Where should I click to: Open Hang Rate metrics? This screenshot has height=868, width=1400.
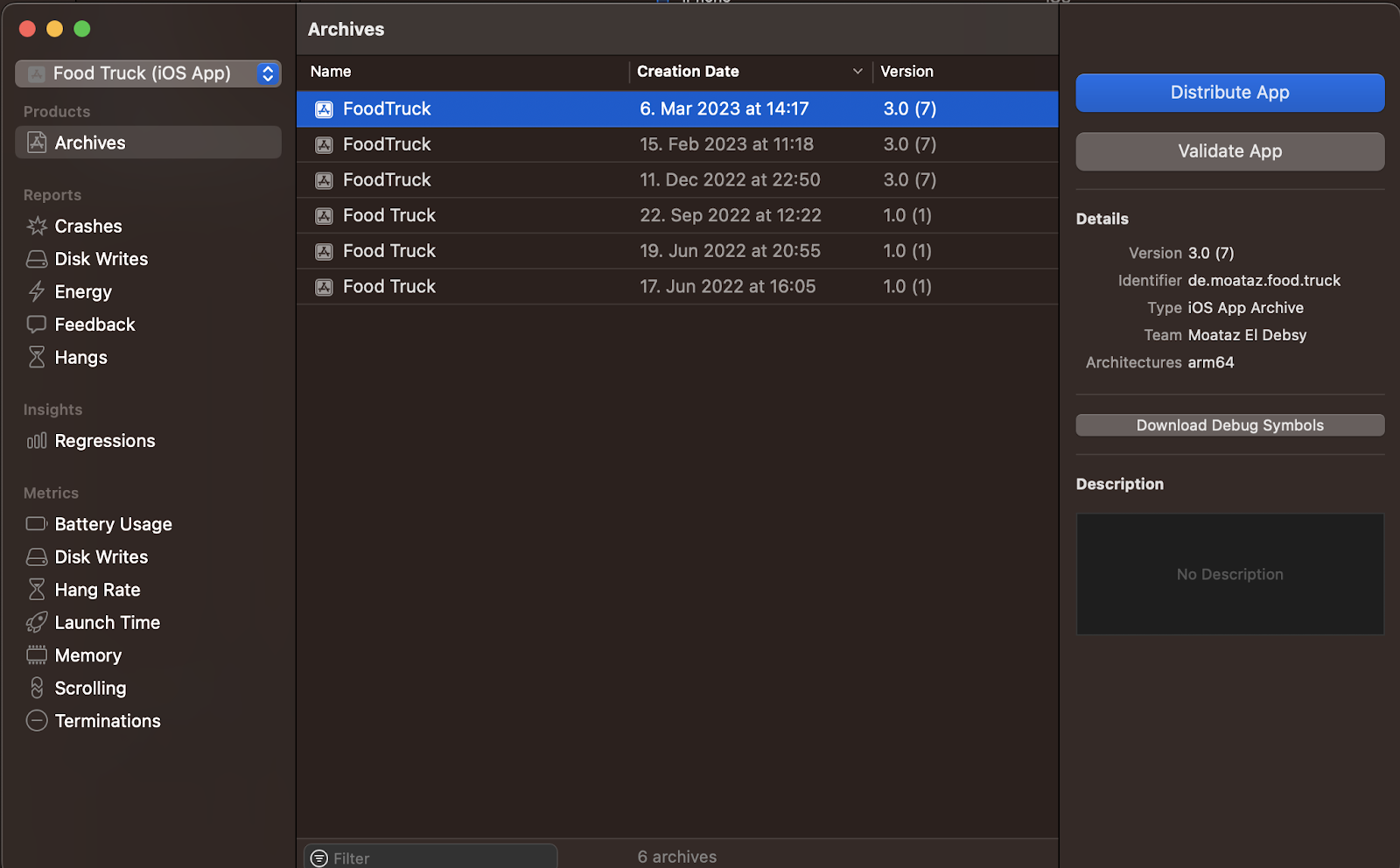point(97,590)
